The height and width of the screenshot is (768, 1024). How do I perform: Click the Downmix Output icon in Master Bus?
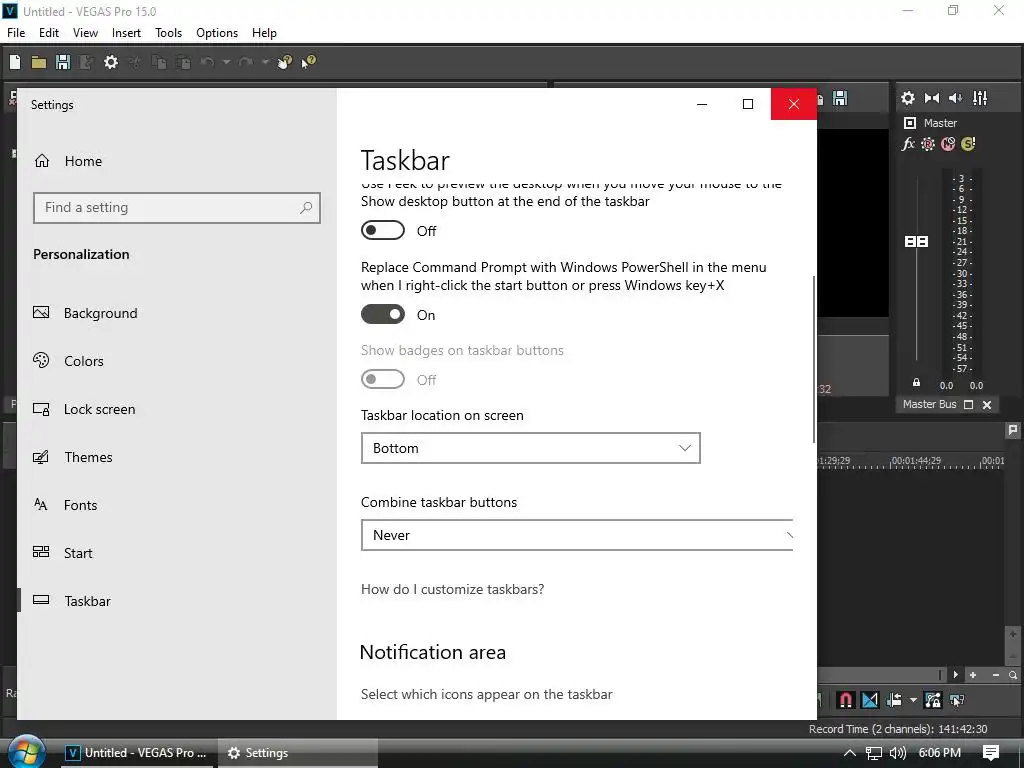[932, 98]
